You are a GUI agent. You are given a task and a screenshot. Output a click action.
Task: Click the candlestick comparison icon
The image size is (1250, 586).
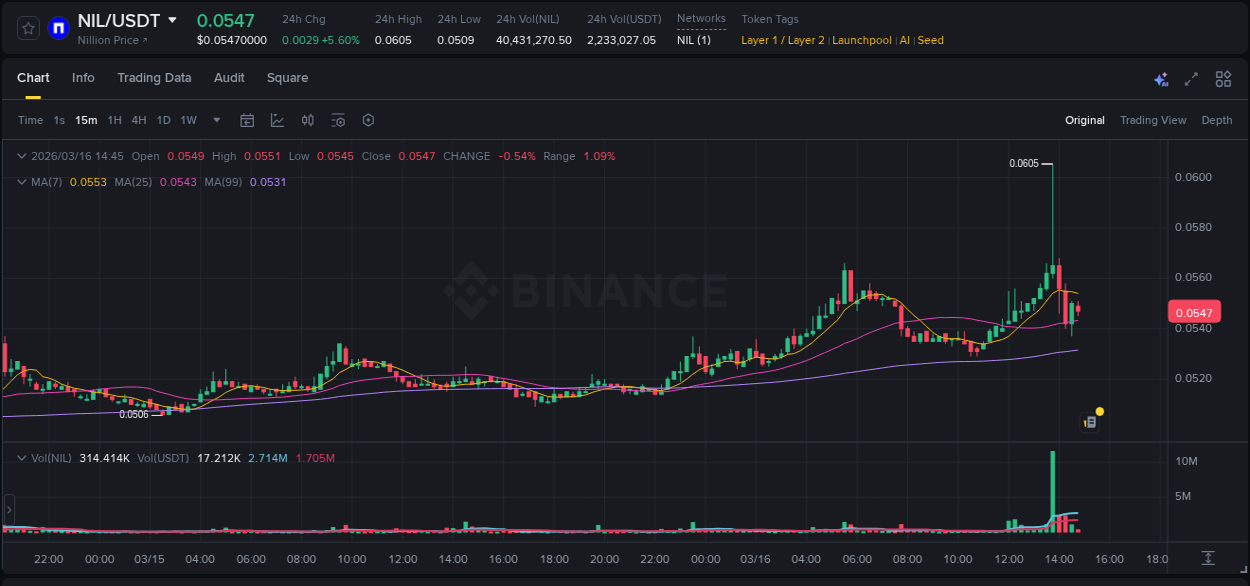coord(307,120)
